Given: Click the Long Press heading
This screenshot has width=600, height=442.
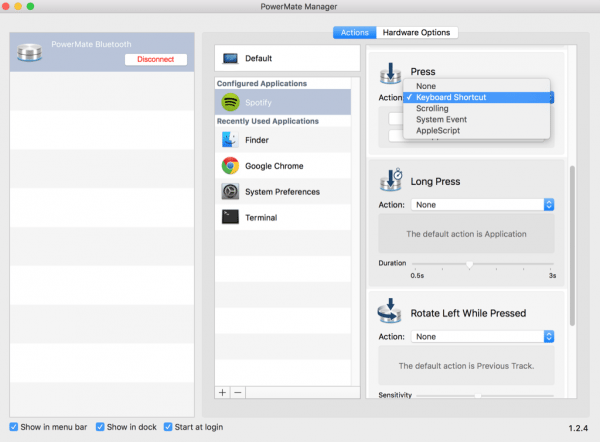Looking at the screenshot, I should [435, 181].
